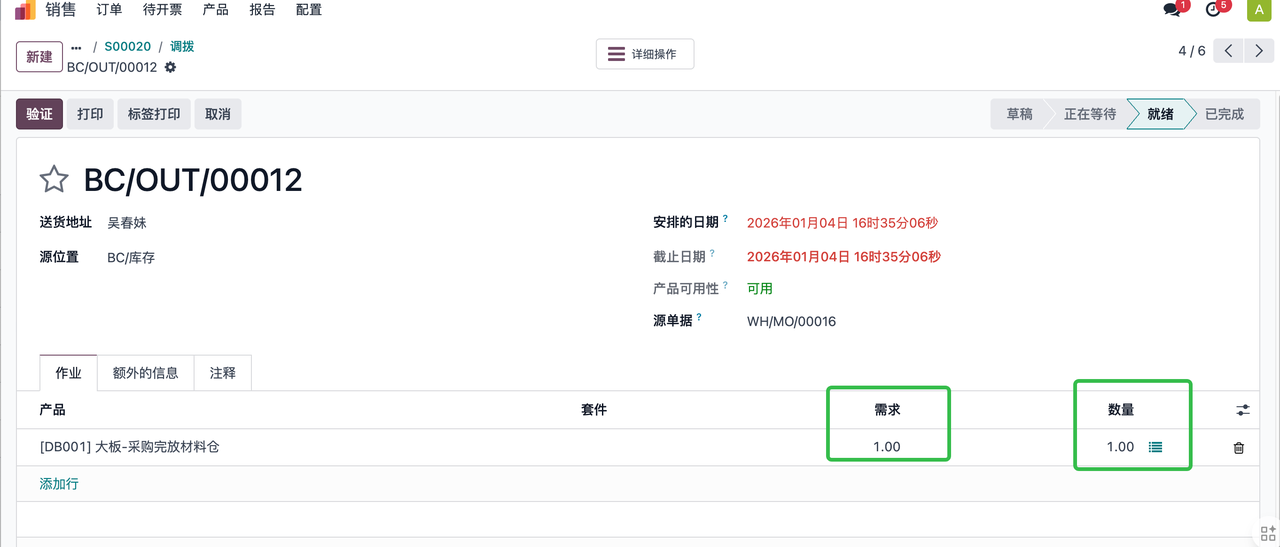The width and height of the screenshot is (1280, 547).
Task: Click the 取消 button
Action: (x=218, y=114)
